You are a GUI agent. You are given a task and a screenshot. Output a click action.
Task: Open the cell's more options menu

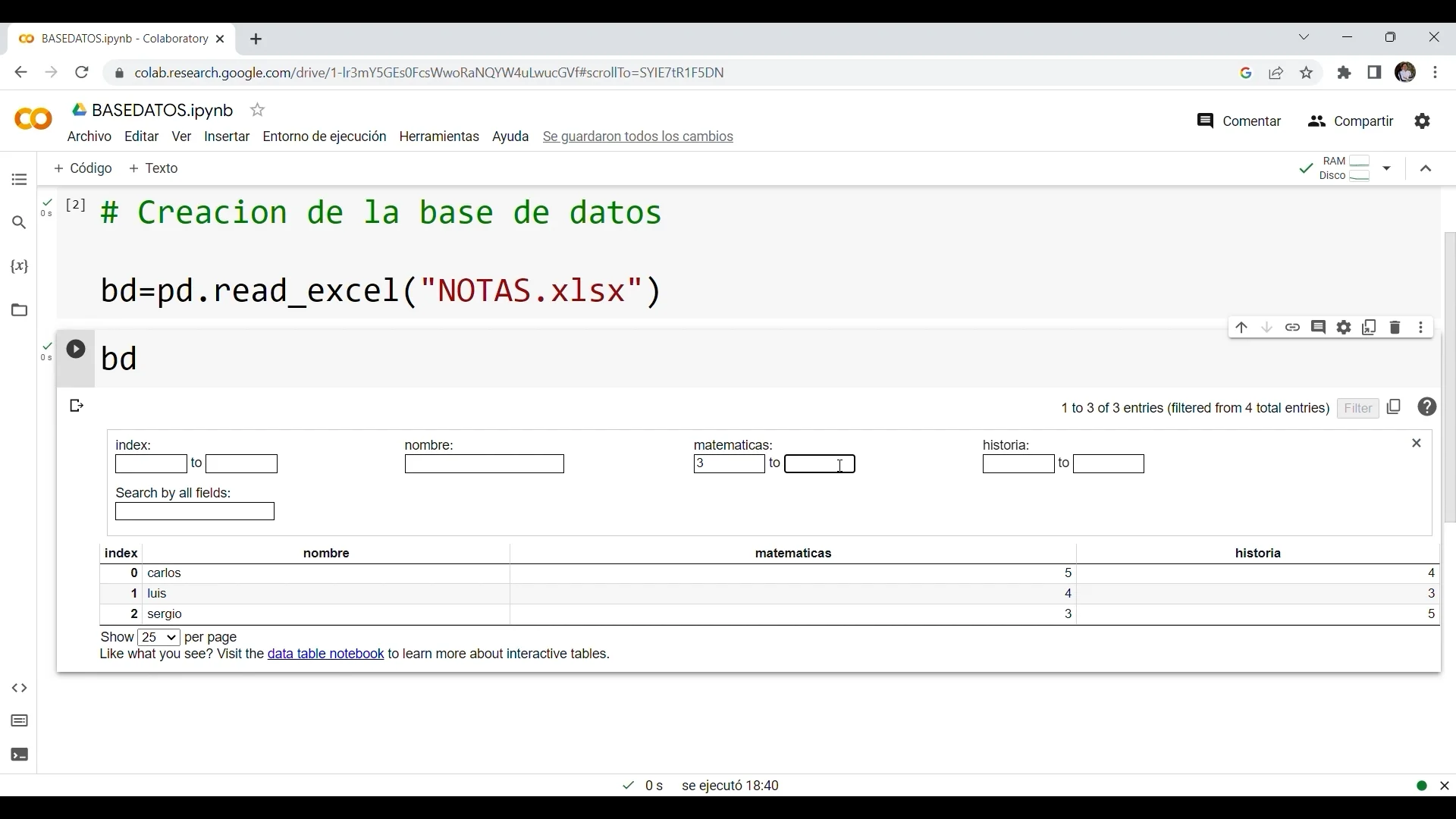[1422, 328]
